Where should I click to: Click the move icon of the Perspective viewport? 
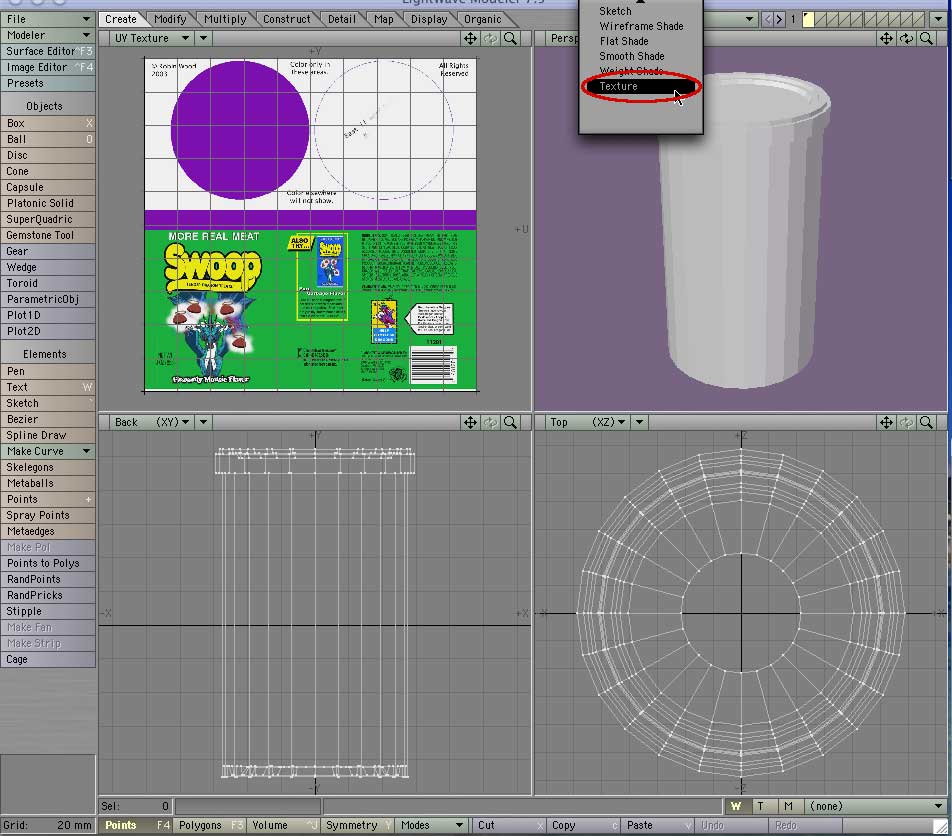coord(886,39)
